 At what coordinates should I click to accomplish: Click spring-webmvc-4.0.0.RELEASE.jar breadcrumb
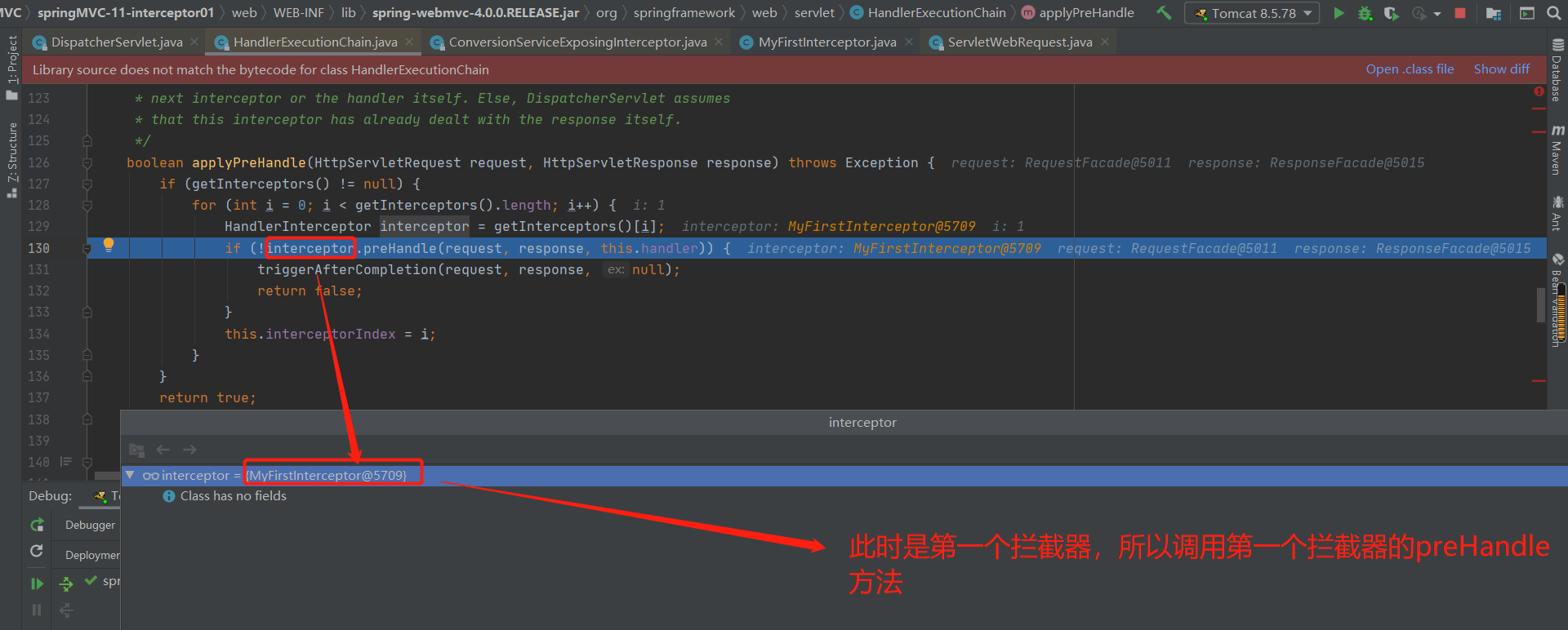(475, 13)
